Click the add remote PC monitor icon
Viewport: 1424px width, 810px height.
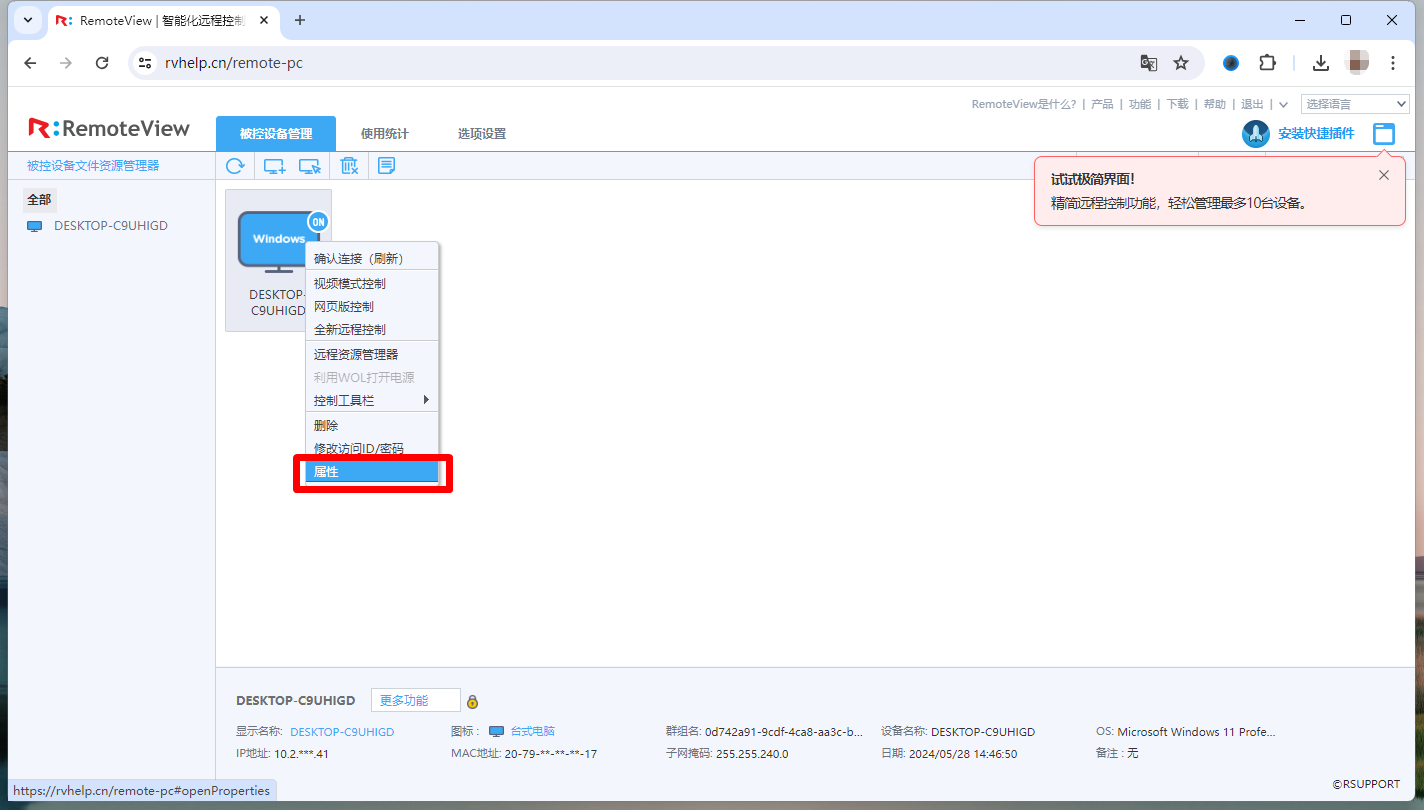pos(274,166)
